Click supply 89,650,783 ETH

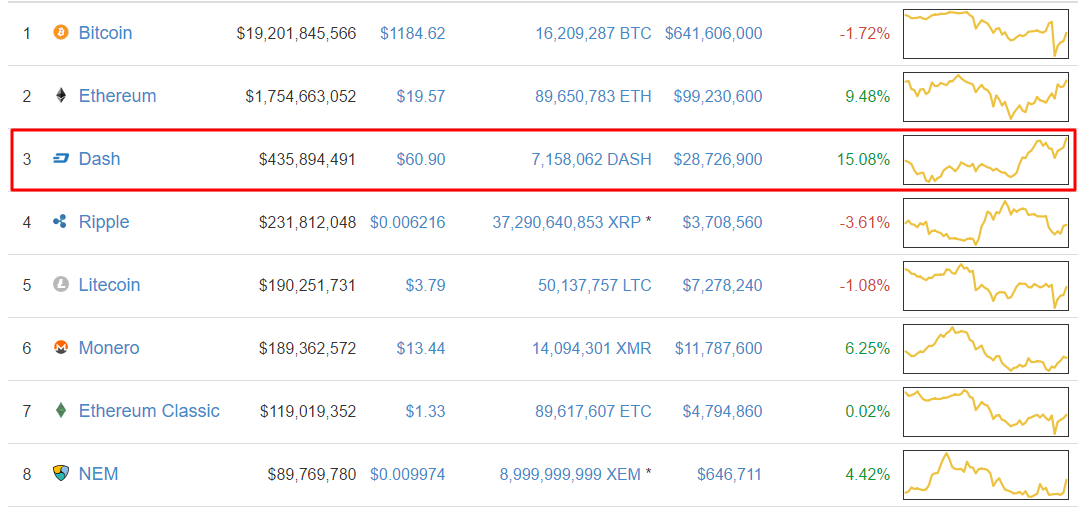pyautogui.click(x=593, y=96)
